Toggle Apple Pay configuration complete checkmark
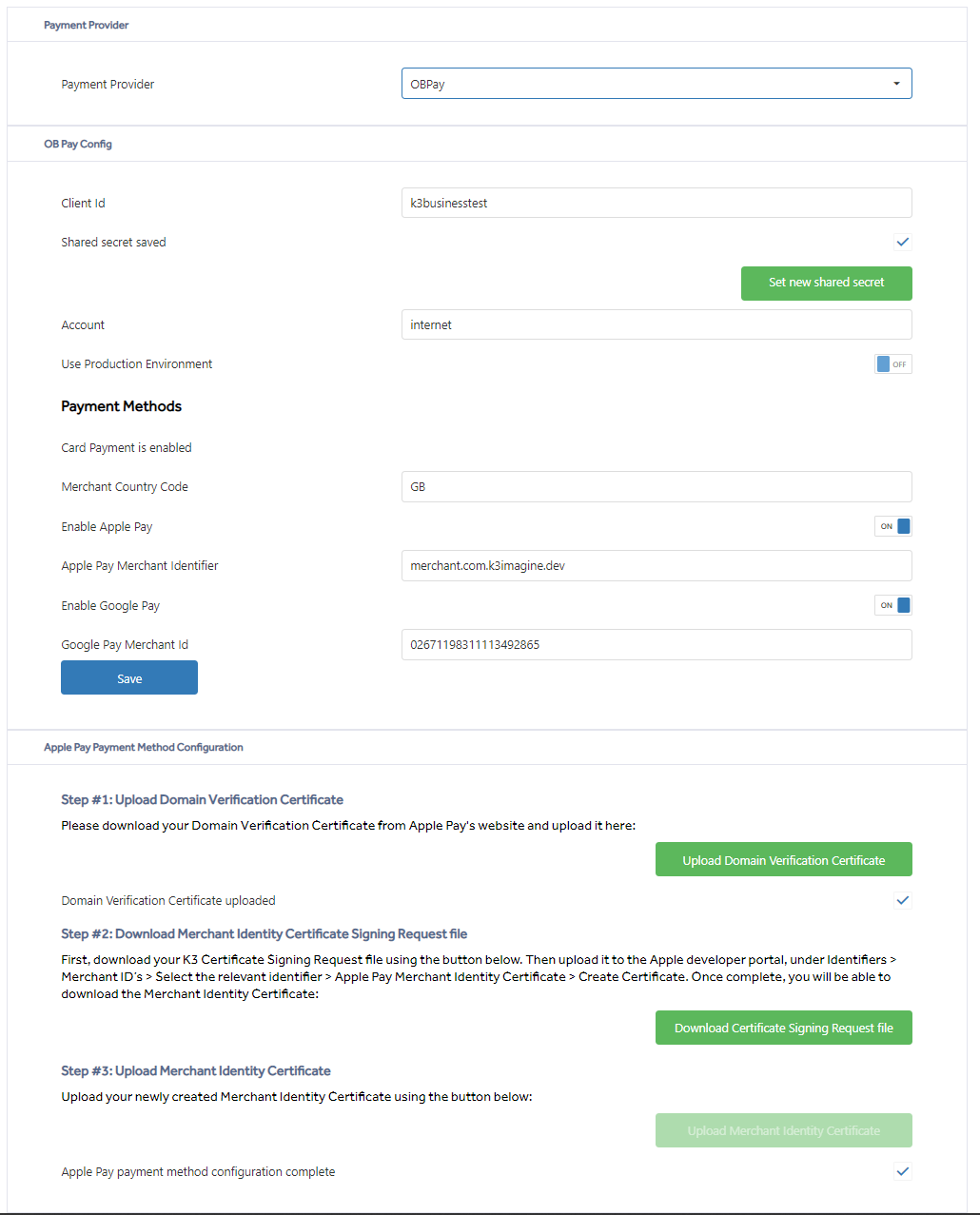This screenshot has width=980, height=1215. point(903,1172)
